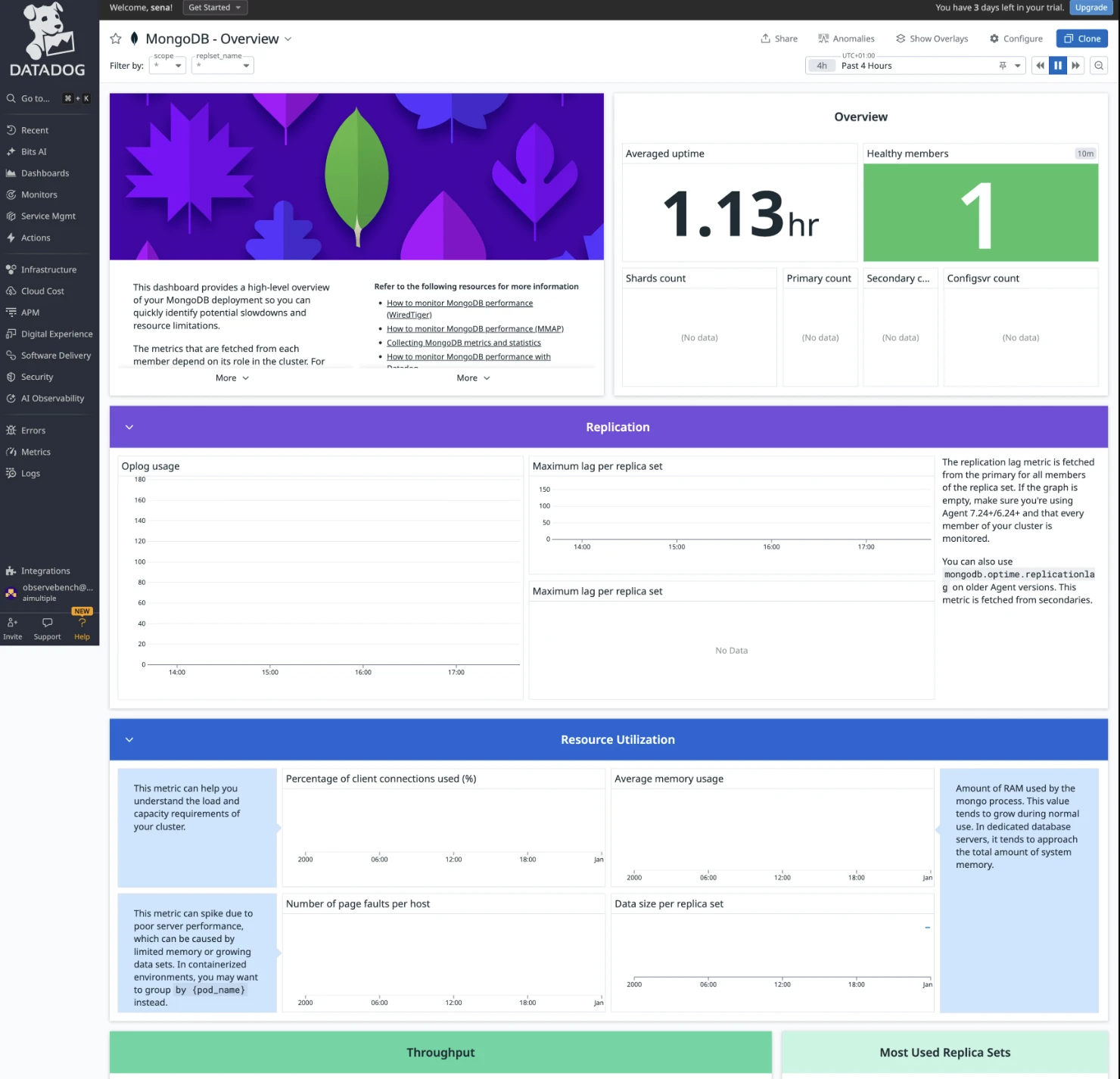Viewport: 1120px width, 1079px height.
Task: Click the Past 4 Hours time field
Action: [914, 66]
